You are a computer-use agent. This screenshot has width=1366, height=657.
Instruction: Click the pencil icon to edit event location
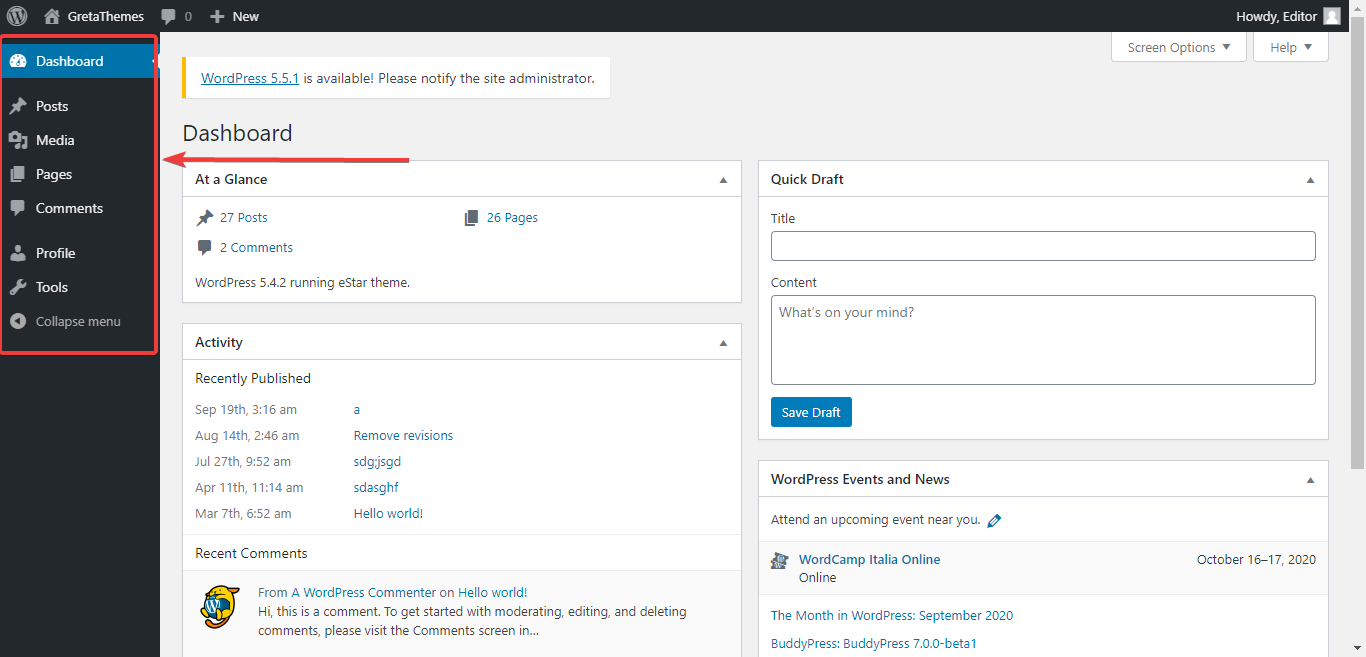(994, 520)
